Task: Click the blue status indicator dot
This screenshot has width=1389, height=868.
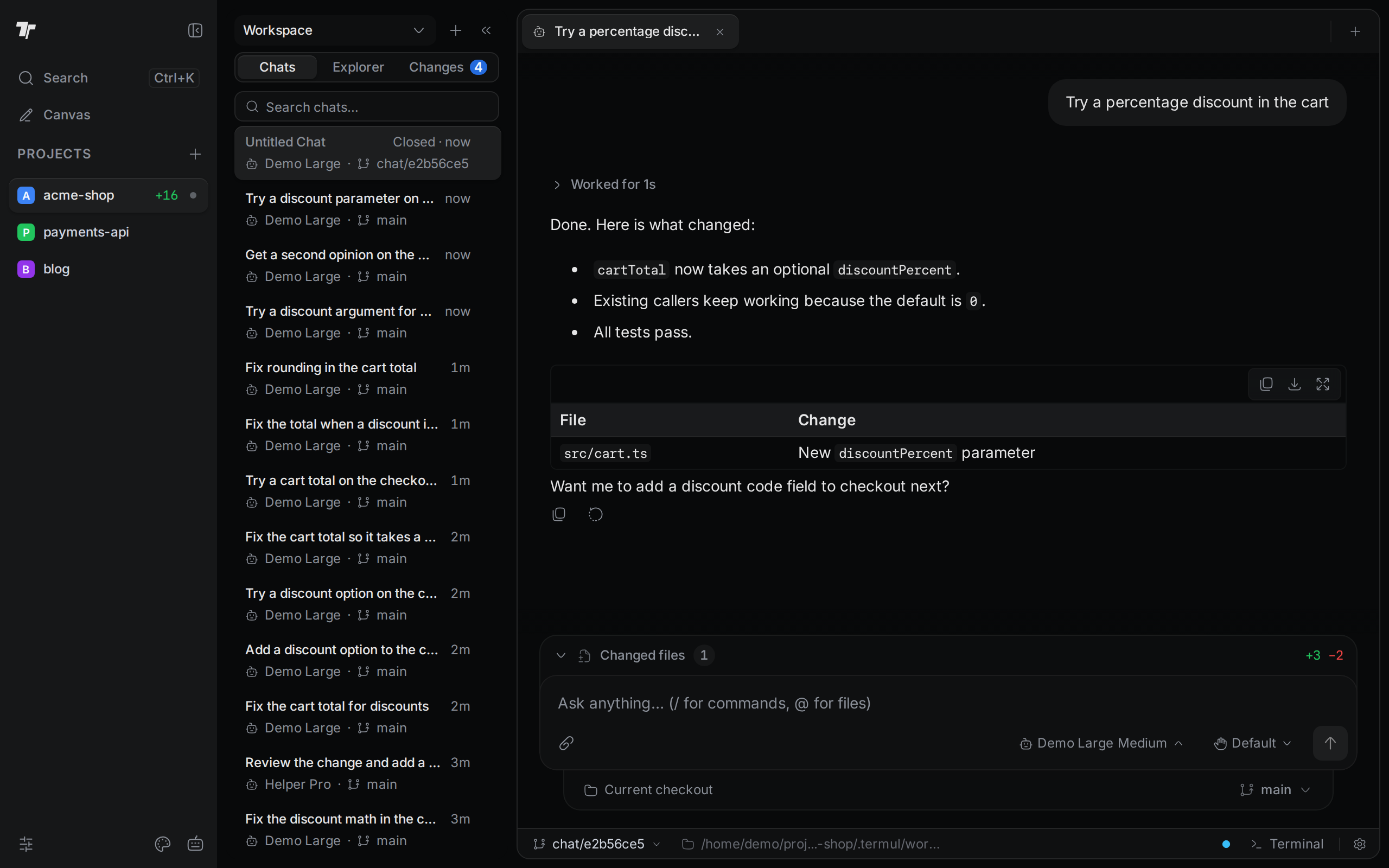Action: 1226,844
